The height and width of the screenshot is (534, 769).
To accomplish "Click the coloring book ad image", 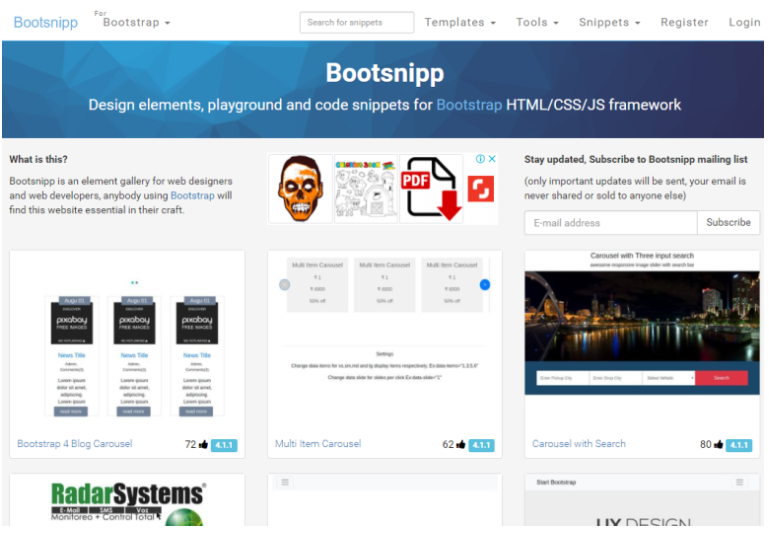I will point(366,189).
